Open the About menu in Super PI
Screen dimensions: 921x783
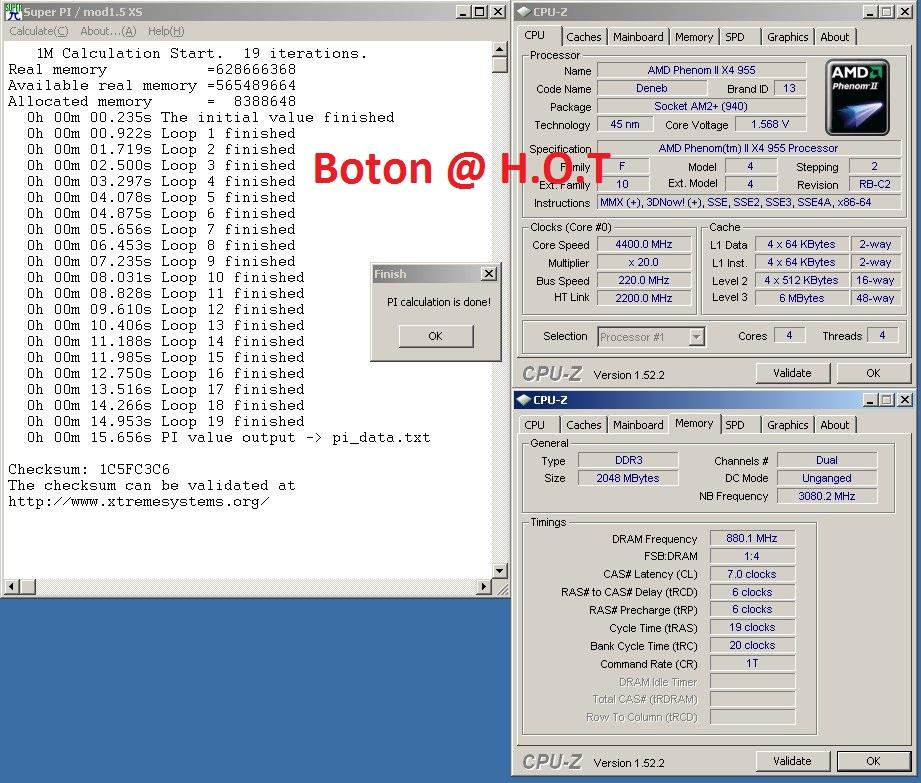[108, 31]
